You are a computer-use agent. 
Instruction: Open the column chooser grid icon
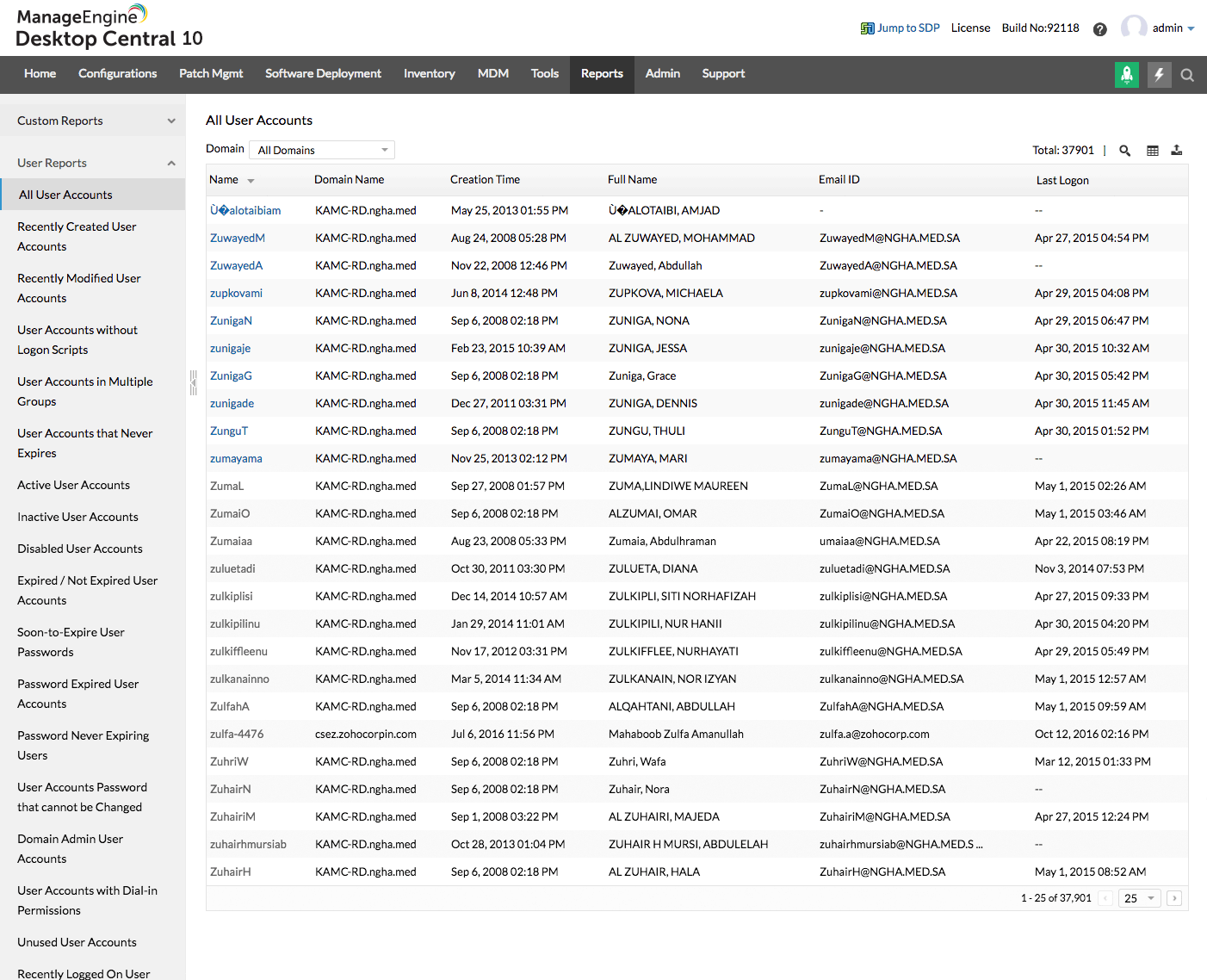[1153, 151]
